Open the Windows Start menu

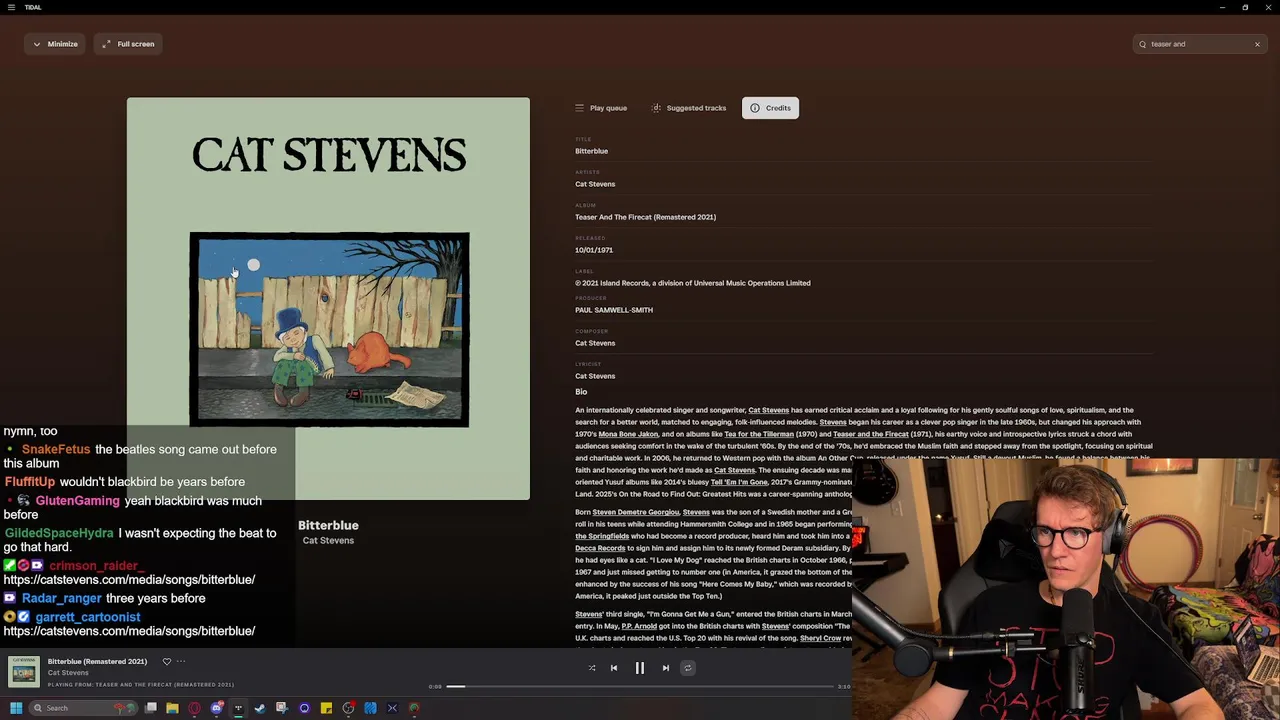pos(16,708)
